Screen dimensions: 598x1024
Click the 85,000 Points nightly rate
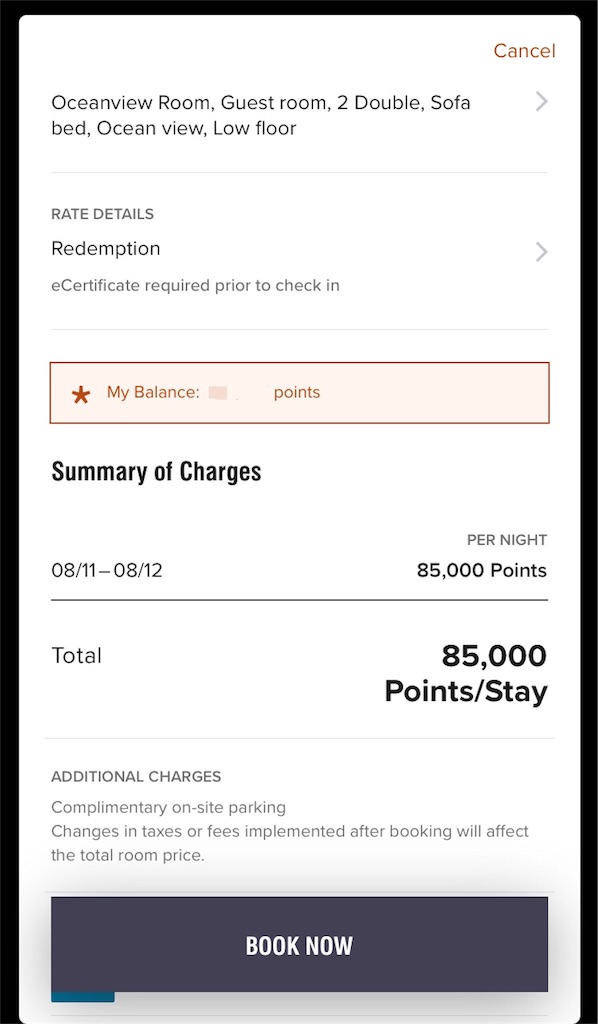pos(482,571)
